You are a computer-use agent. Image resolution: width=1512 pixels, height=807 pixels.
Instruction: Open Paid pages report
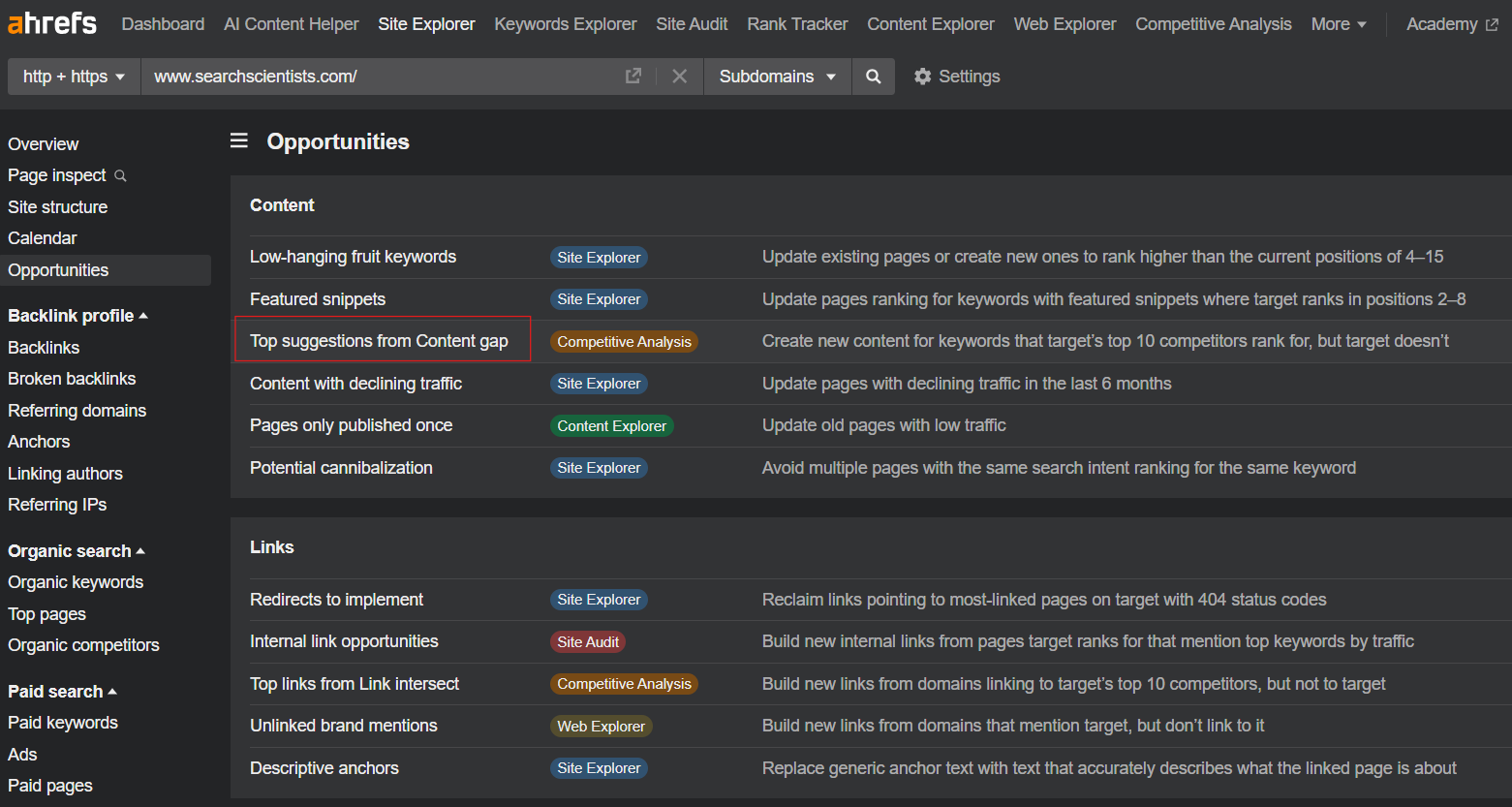(50, 786)
